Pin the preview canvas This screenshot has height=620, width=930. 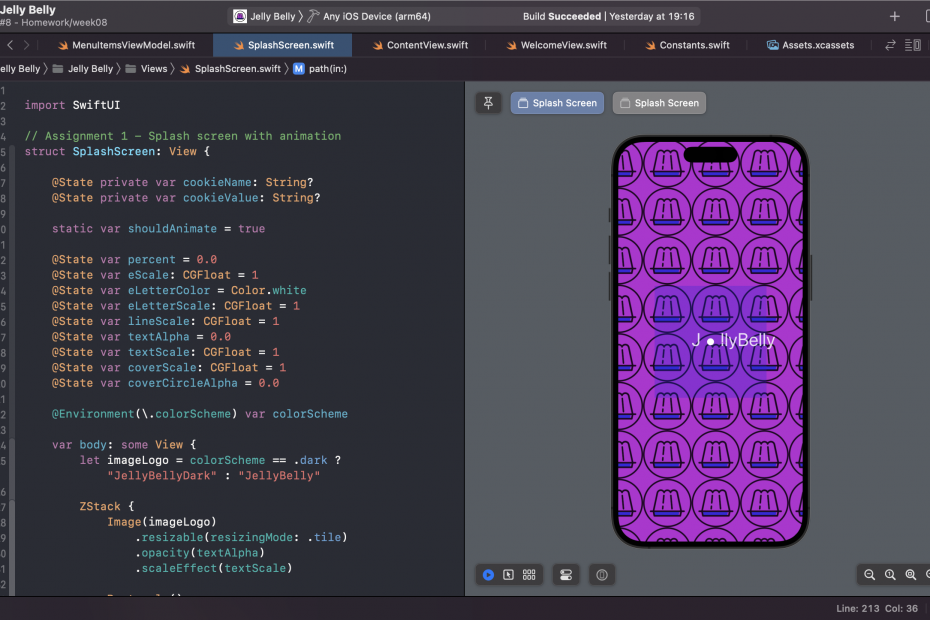pyautogui.click(x=488, y=103)
